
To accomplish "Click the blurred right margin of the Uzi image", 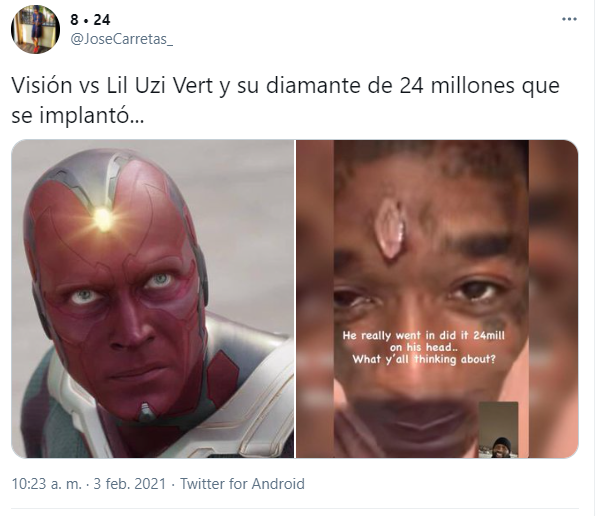I will click(x=553, y=299).
